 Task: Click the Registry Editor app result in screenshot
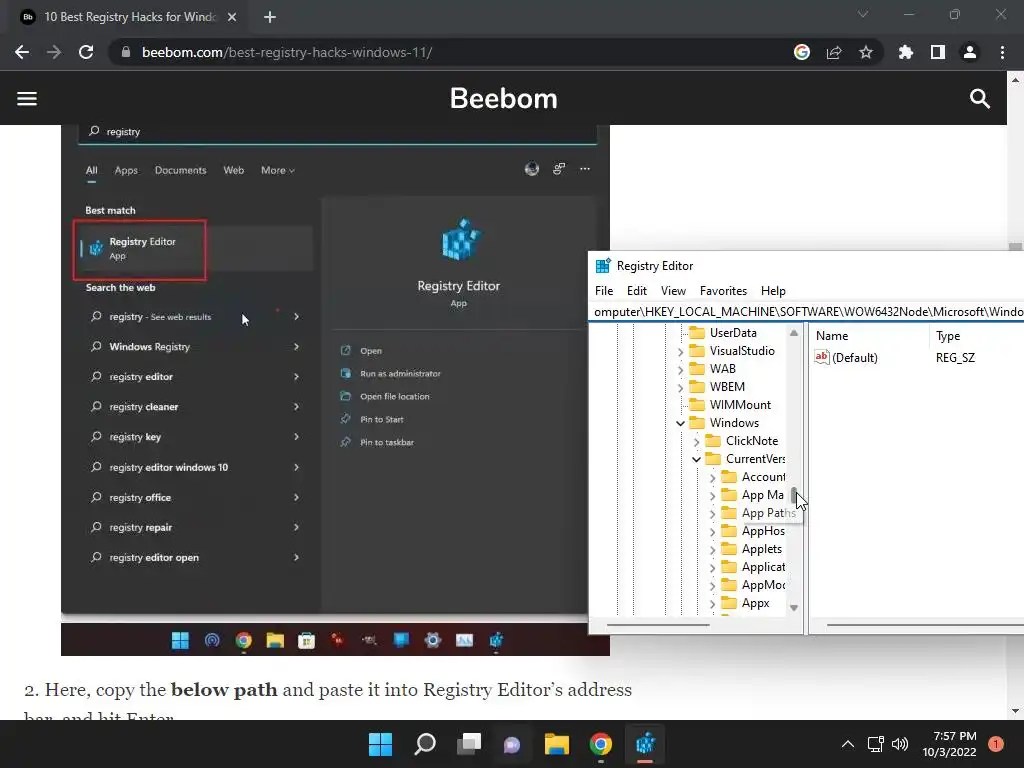pos(140,249)
